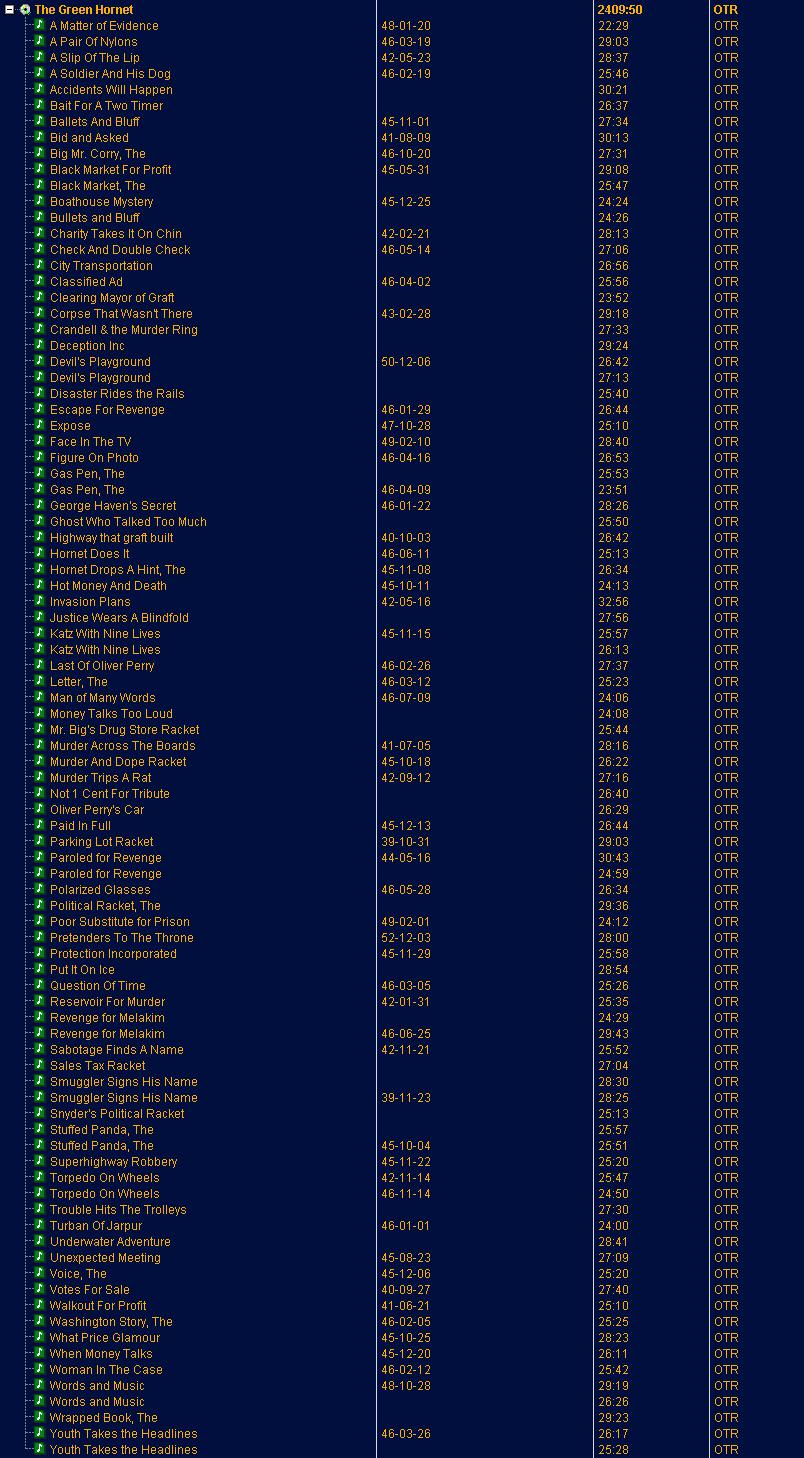Screen dimensions: 804x1458
Task: Click music note icon for Put It On Ice
Action: pyautogui.click(x=40, y=969)
